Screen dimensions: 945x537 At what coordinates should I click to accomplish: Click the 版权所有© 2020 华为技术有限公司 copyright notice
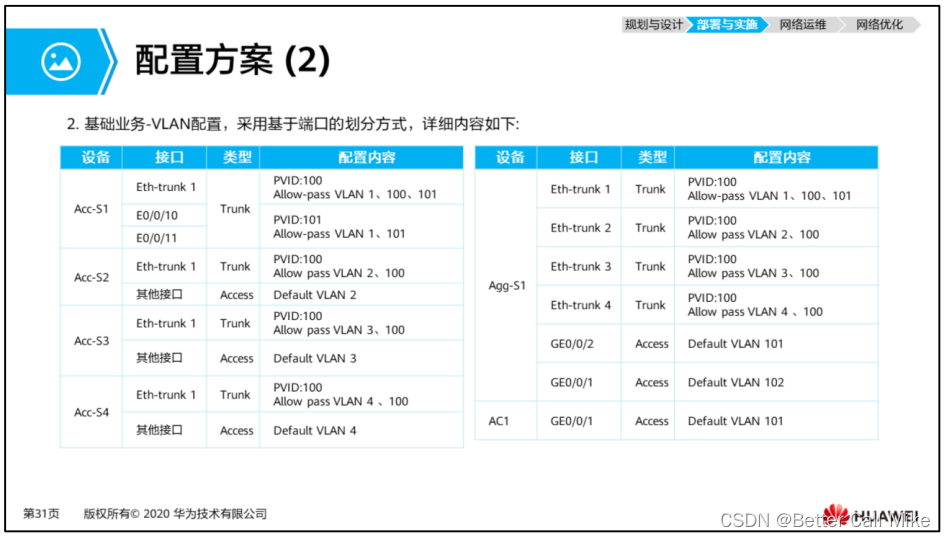[175, 513]
